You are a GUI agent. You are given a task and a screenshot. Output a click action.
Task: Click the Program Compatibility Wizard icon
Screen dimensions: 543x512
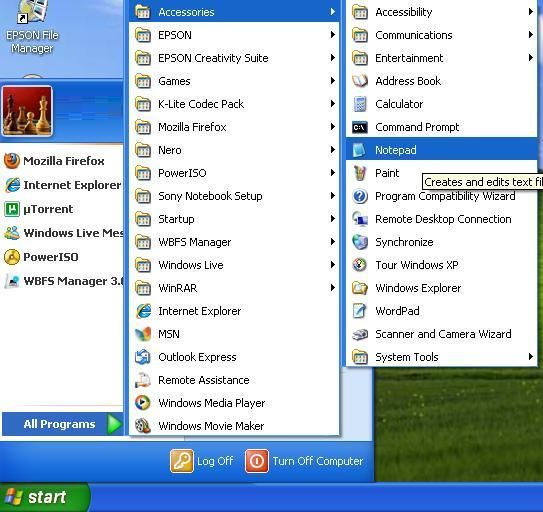[x=360, y=196]
